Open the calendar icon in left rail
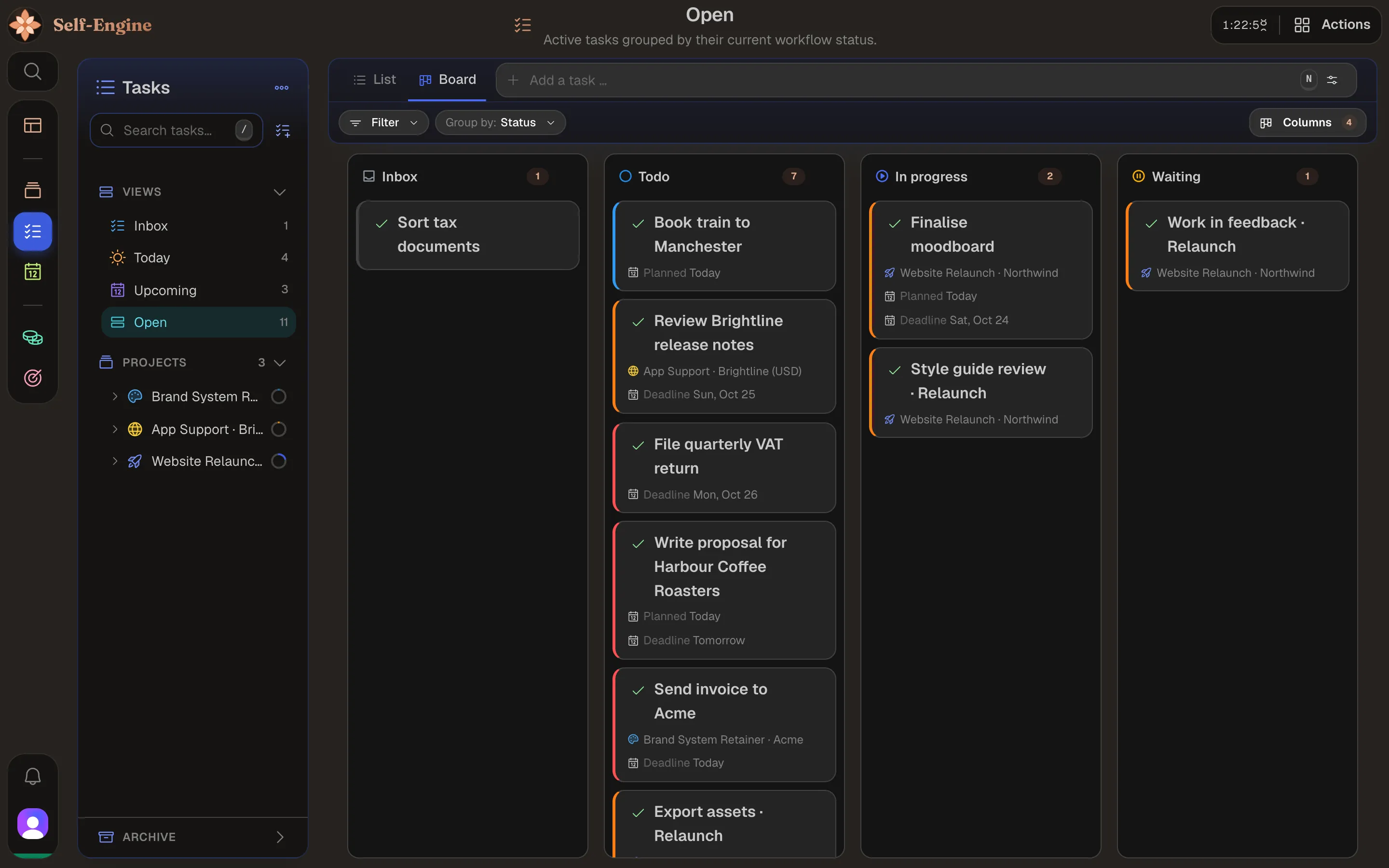The image size is (1389, 868). click(32, 271)
